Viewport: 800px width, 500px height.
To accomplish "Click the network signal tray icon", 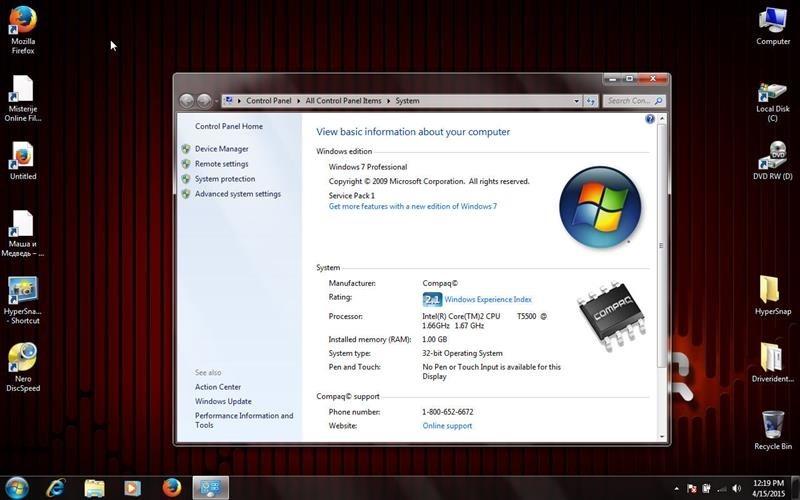I will coord(721,489).
